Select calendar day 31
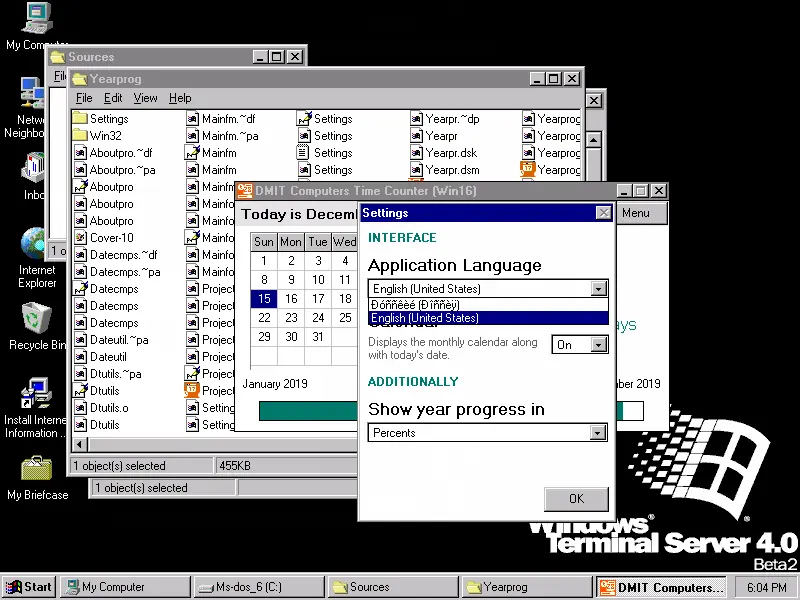The width and height of the screenshot is (800, 600). [x=318, y=337]
